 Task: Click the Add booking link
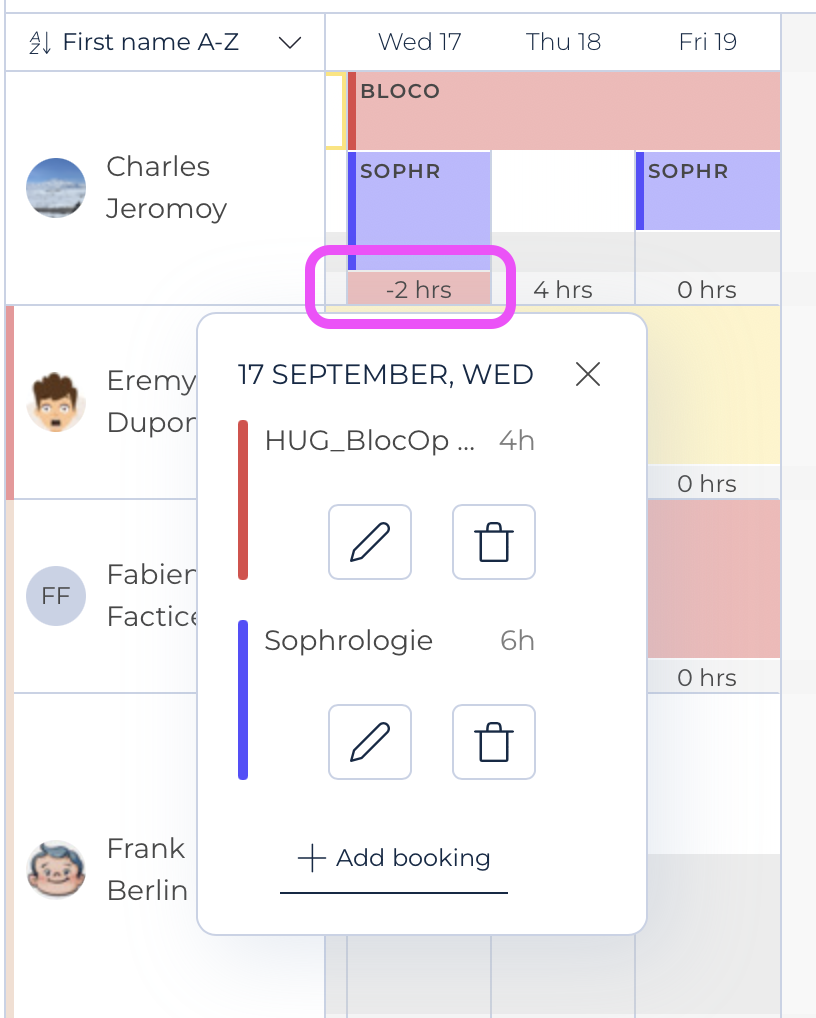(393, 858)
